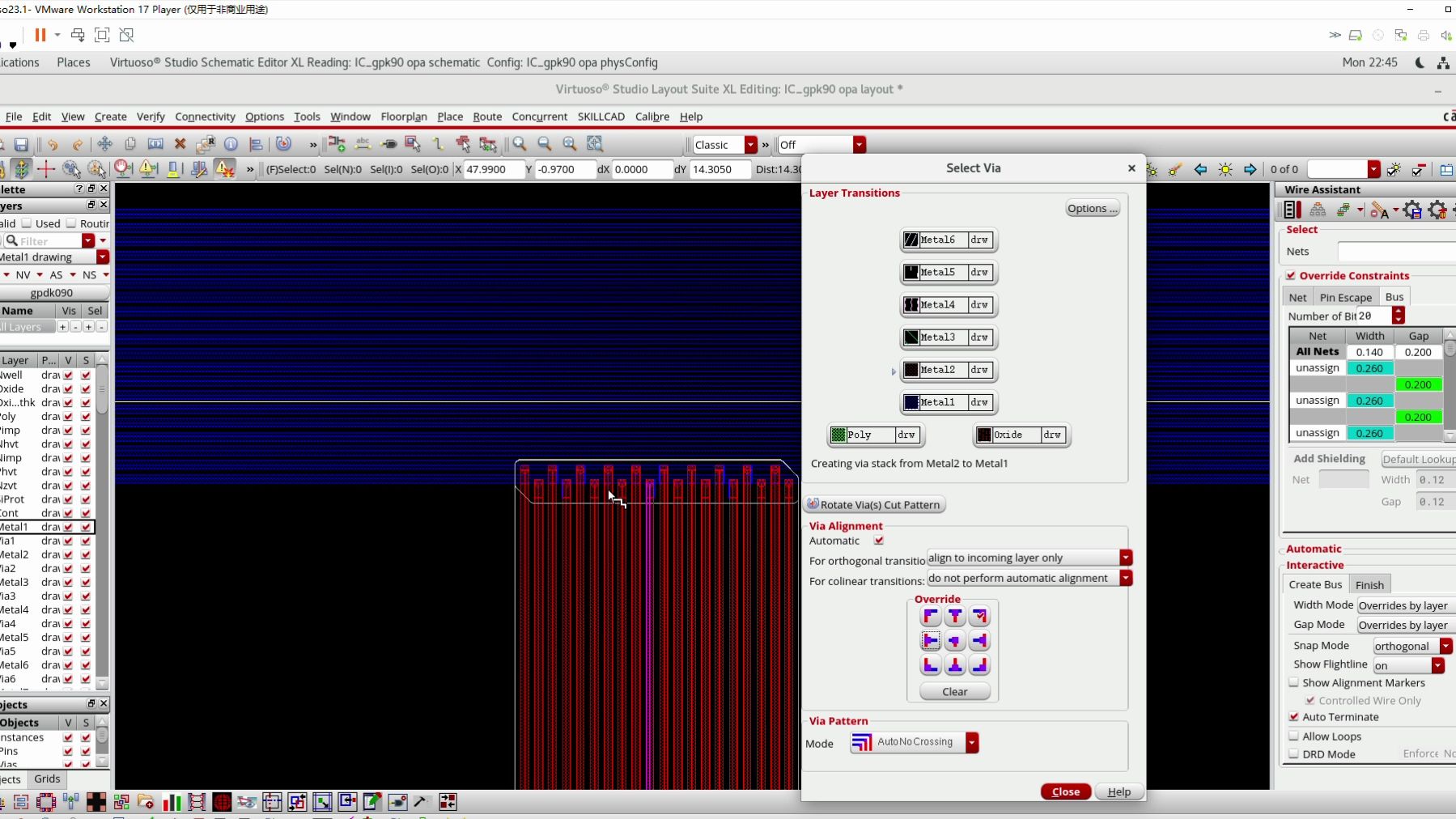This screenshot has height=819, width=1456.
Task: Click the Options button in Select Via
Action: pos(1093,208)
